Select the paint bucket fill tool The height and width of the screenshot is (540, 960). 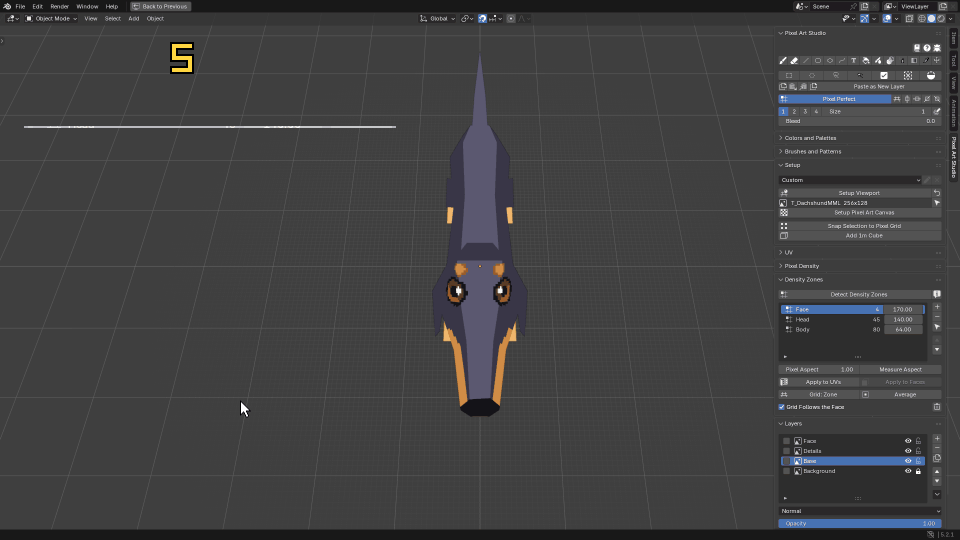[x=866, y=61]
